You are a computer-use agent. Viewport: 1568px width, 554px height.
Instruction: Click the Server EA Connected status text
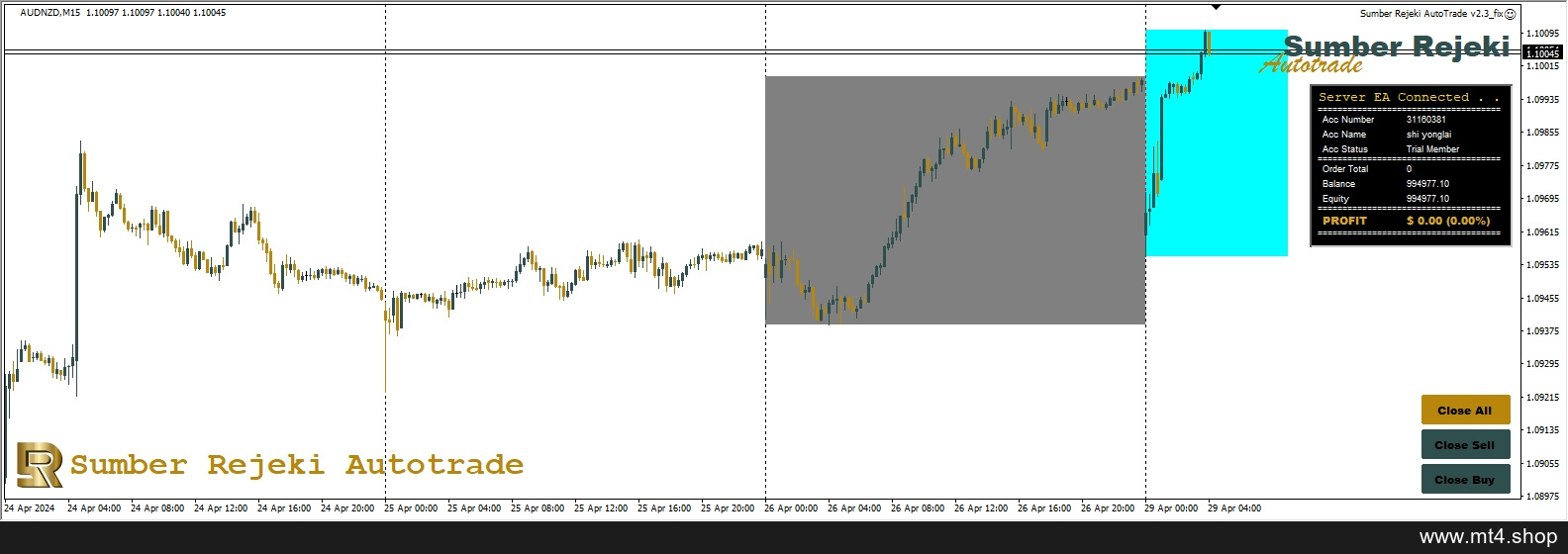click(1409, 97)
